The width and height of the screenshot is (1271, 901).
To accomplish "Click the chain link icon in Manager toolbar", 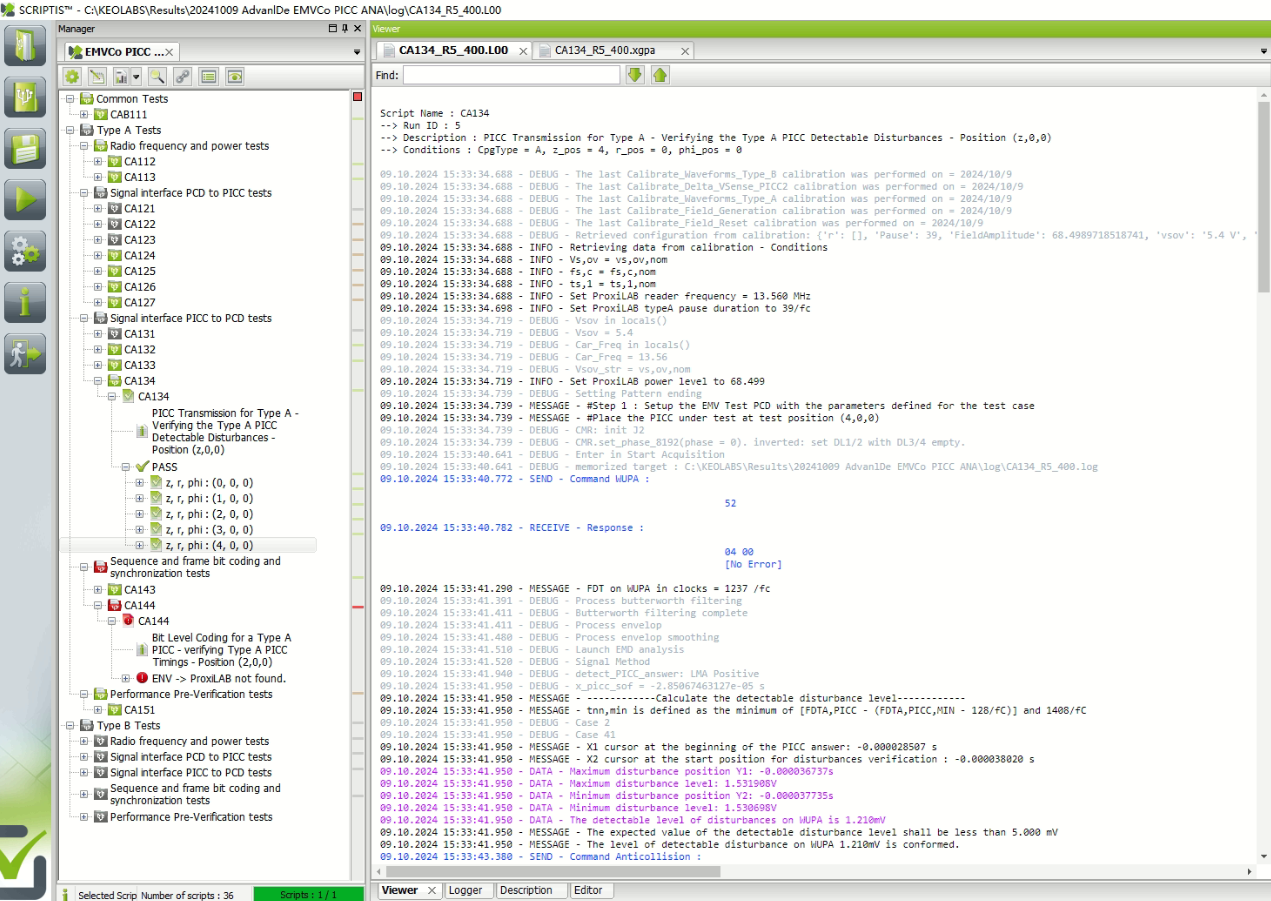I will click(x=182, y=76).
